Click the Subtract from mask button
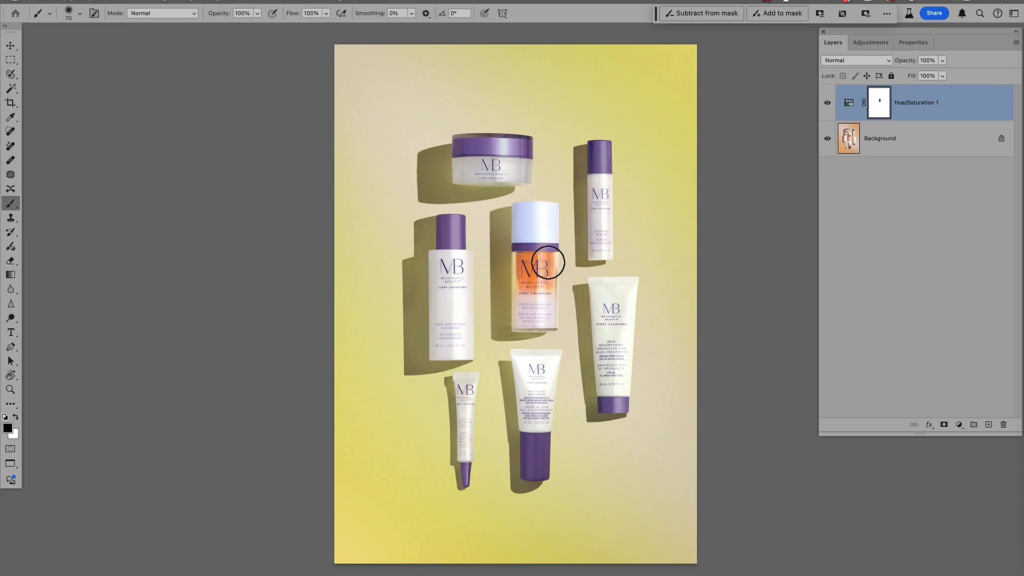 [700, 13]
